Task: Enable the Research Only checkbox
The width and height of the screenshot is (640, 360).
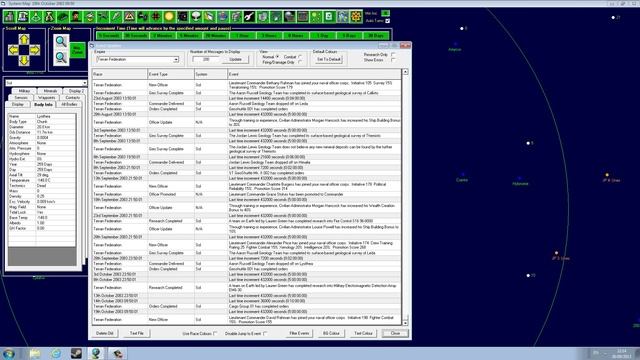Action: click(393, 55)
